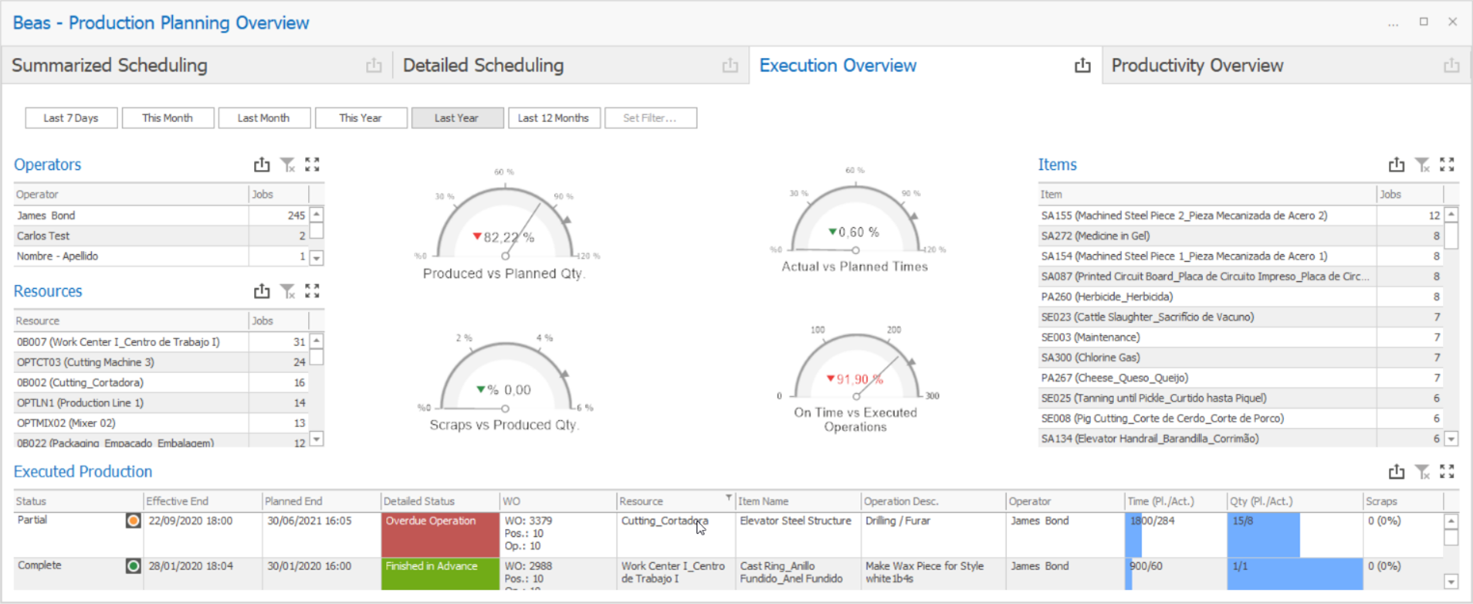
Task: Toggle the Last Year filter
Action: (457, 118)
